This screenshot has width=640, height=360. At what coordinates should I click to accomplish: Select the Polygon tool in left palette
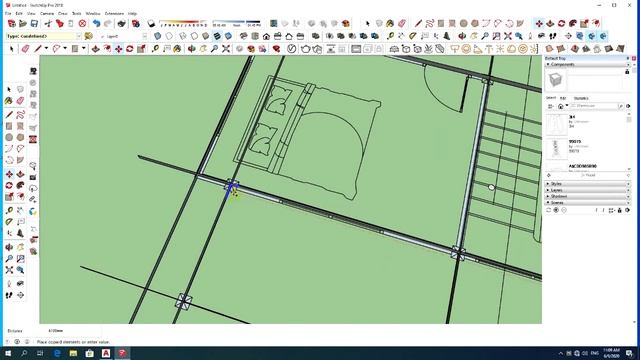20,138
